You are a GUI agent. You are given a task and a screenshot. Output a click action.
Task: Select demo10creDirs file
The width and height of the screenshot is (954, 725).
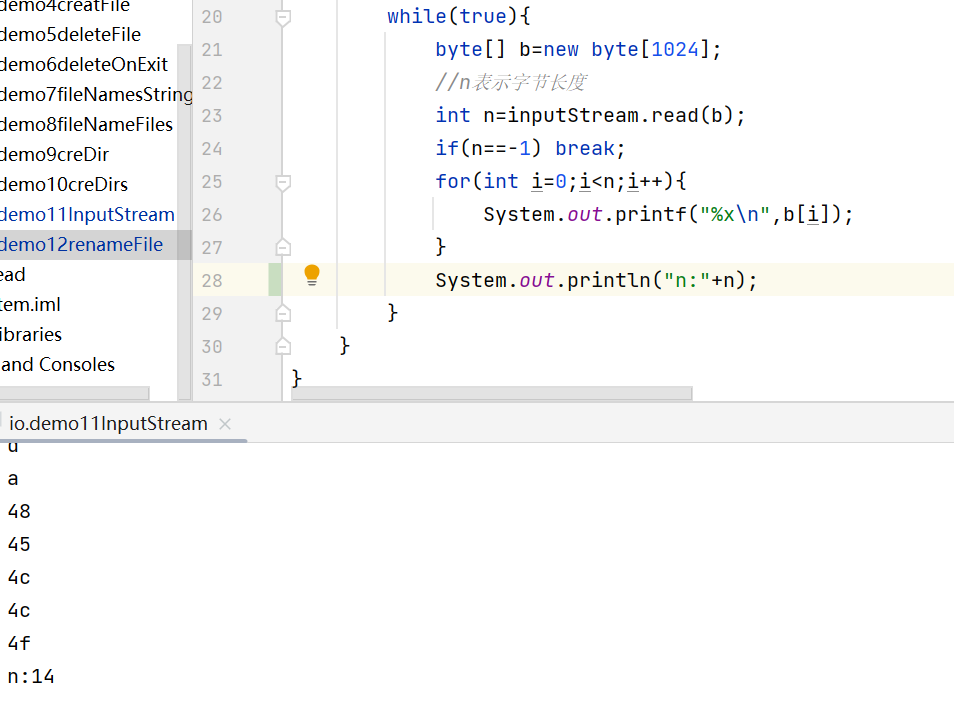[x=64, y=184]
